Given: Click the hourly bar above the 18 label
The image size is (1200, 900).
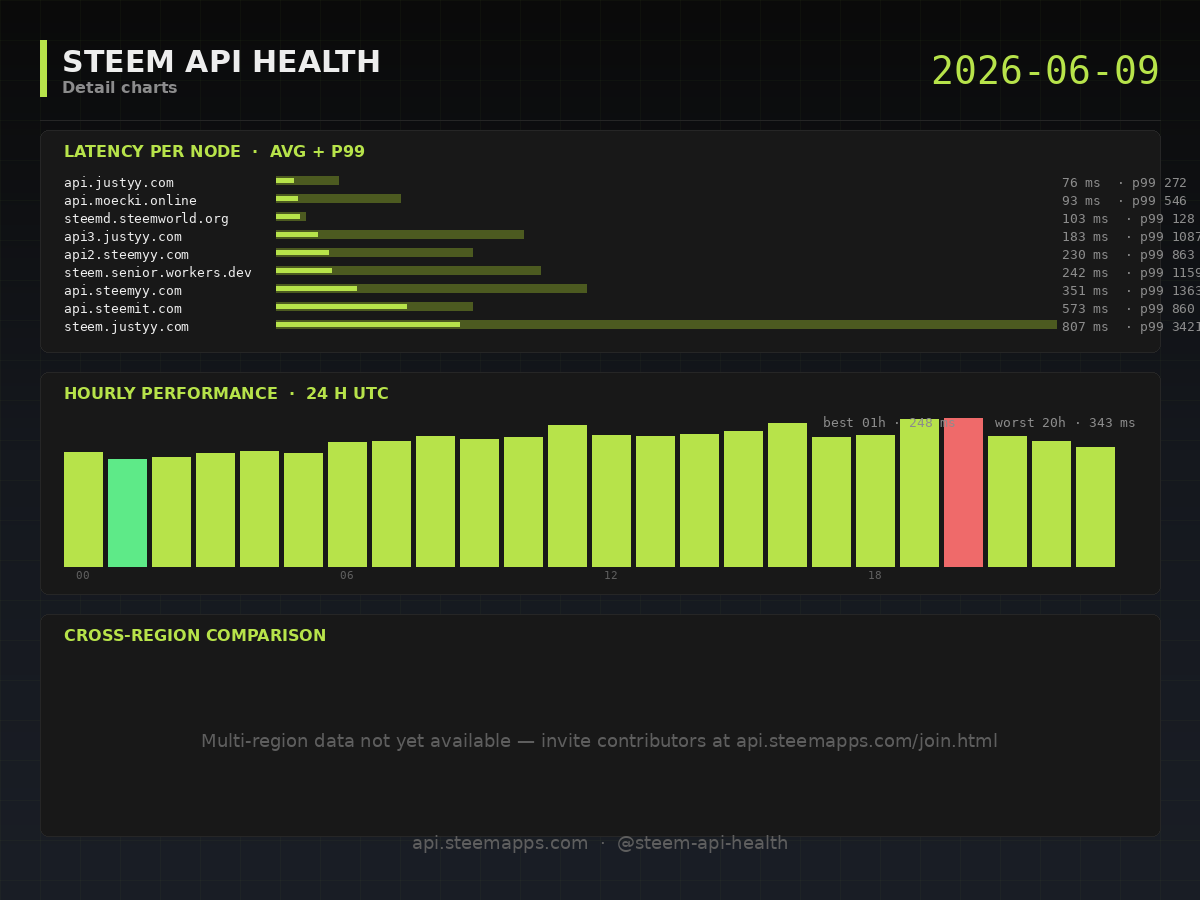Looking at the screenshot, I should (875, 501).
